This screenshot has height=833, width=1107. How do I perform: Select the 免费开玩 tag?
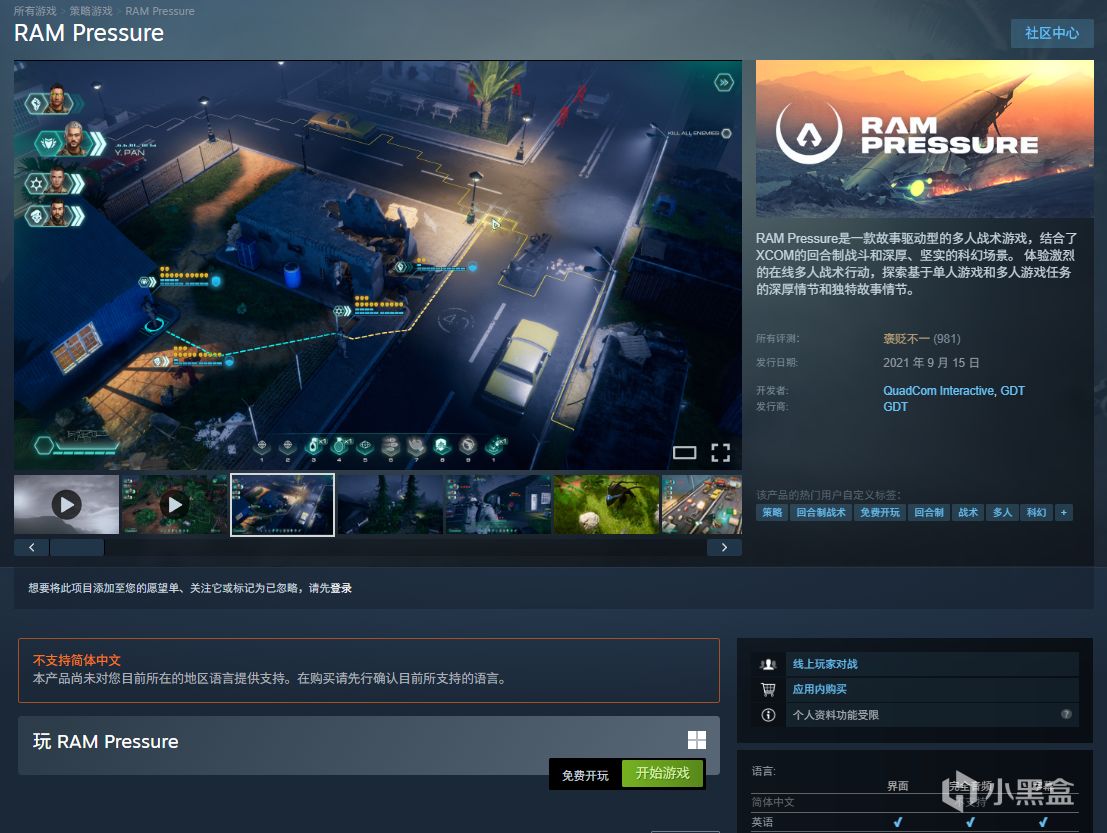point(880,513)
